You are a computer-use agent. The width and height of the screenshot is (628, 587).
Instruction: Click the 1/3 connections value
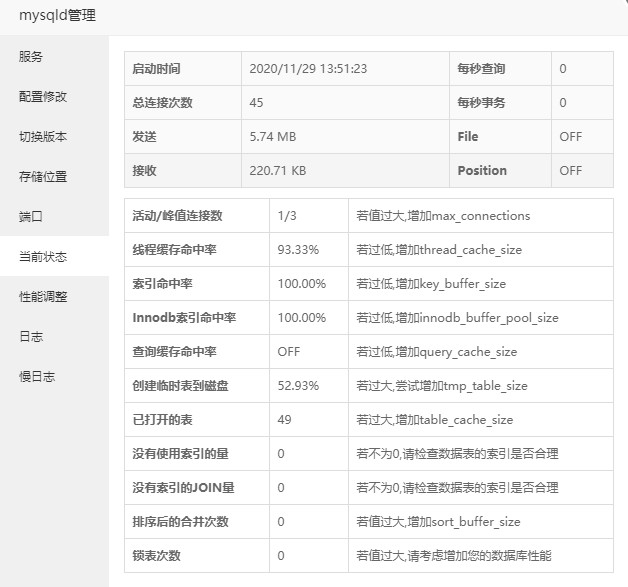(x=287, y=215)
